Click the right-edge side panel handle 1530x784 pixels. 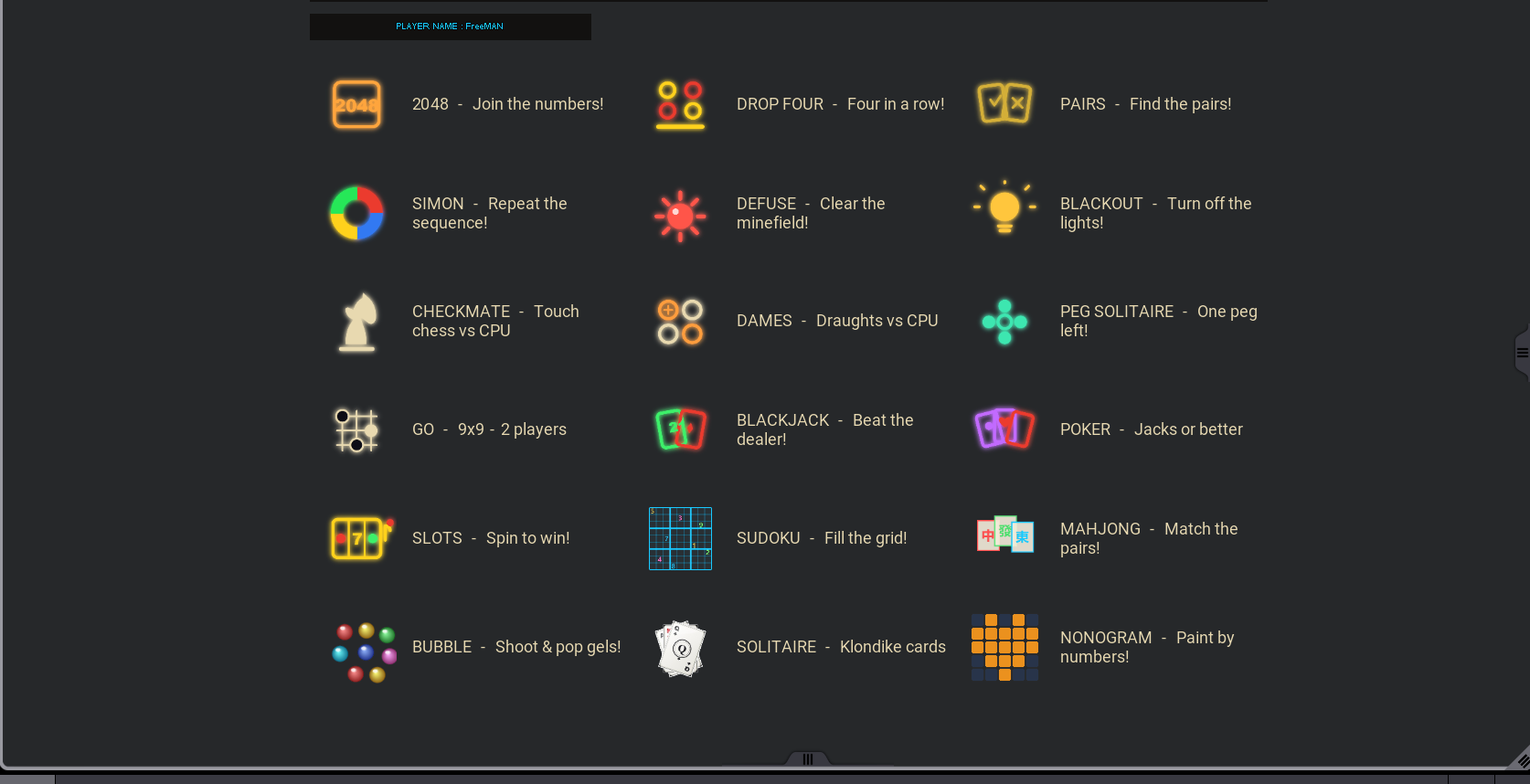1522,353
